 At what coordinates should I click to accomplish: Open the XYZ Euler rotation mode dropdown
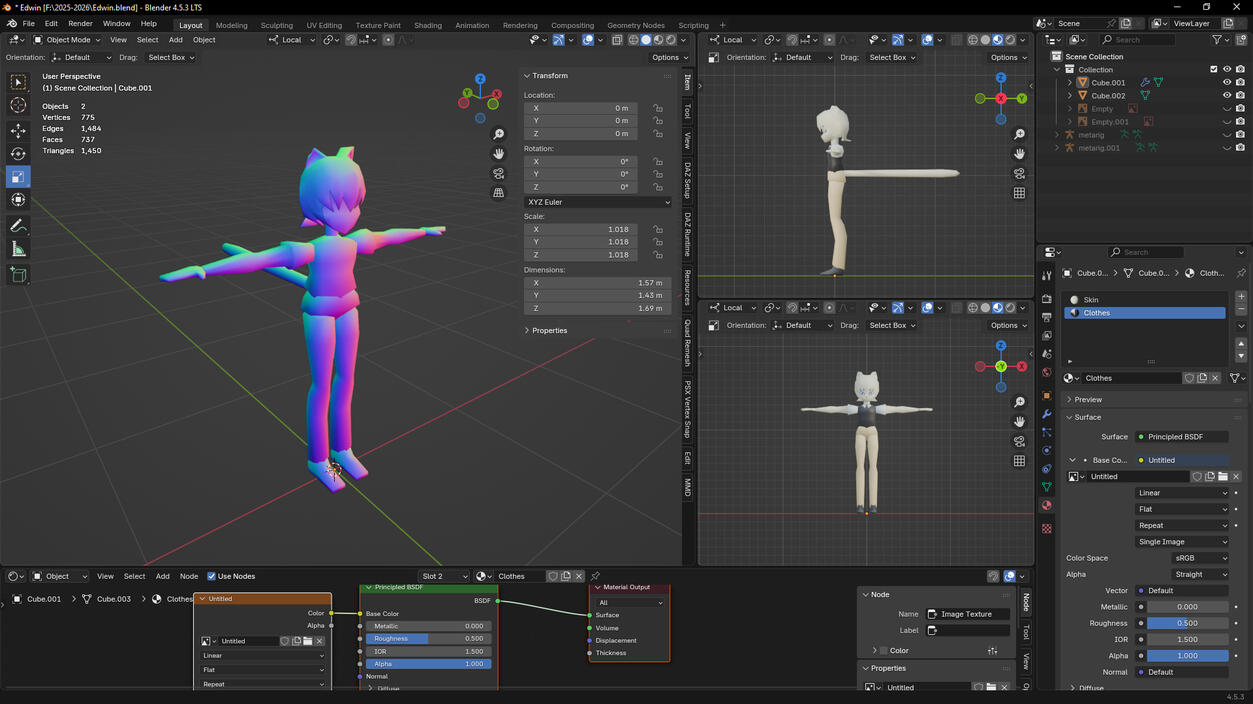point(598,202)
